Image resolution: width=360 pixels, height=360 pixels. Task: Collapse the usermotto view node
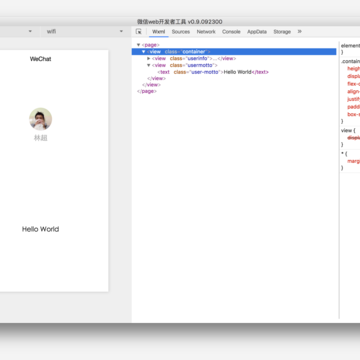(x=149, y=65)
